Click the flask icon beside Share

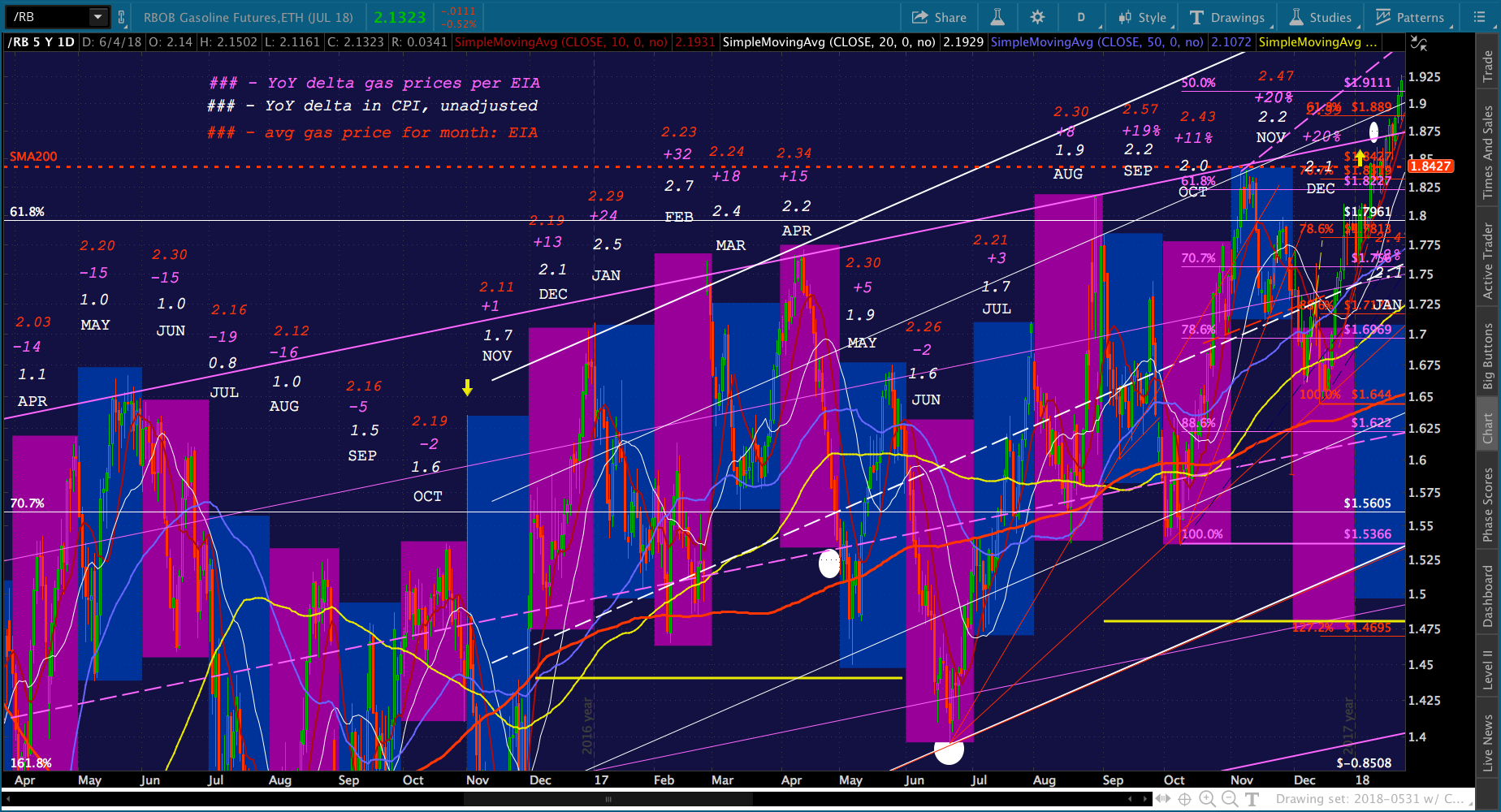pyautogui.click(x=997, y=17)
